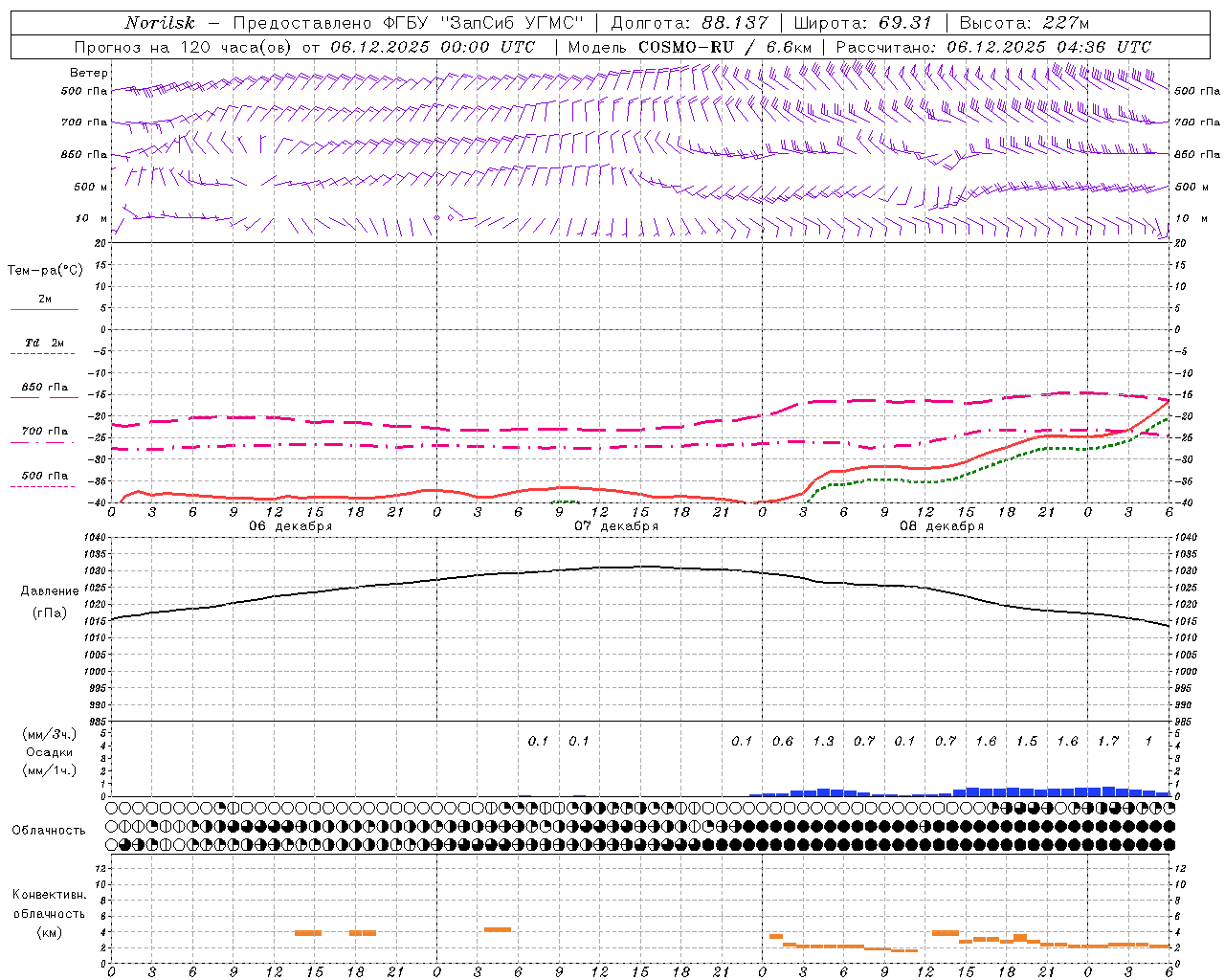Select the "(мм/3ч.)" precipitation unit label

click(x=49, y=734)
